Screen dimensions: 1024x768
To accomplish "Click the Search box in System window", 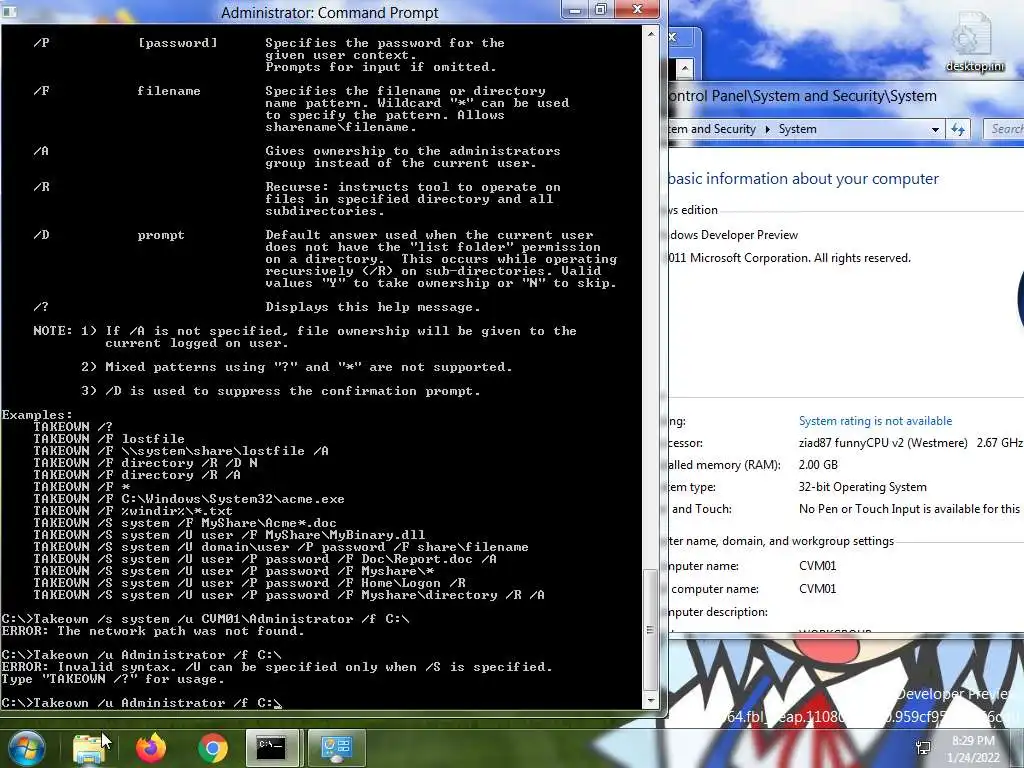I will pos(1004,129).
